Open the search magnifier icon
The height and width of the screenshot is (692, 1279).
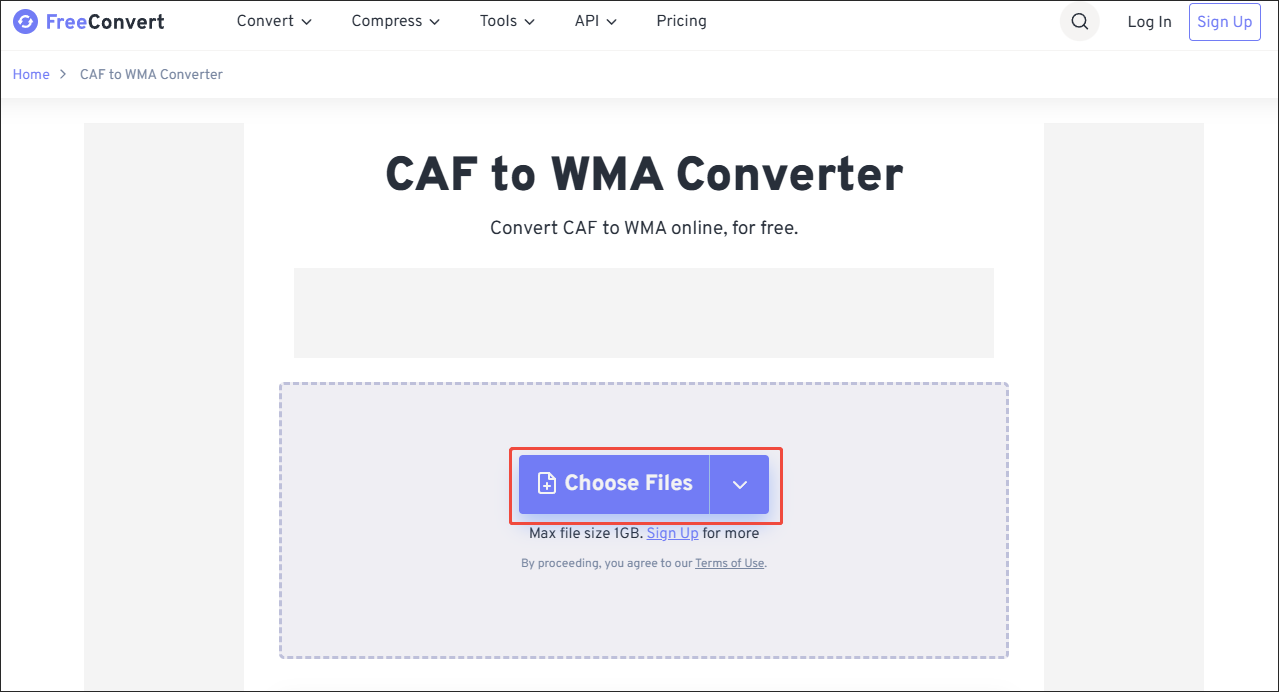(1079, 21)
